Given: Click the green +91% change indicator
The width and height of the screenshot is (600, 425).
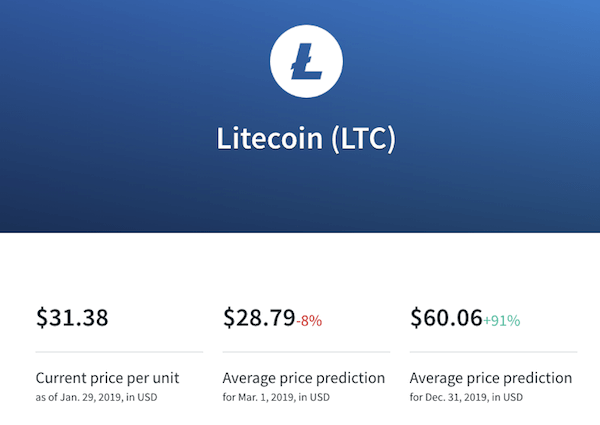Looking at the screenshot, I should [x=502, y=321].
